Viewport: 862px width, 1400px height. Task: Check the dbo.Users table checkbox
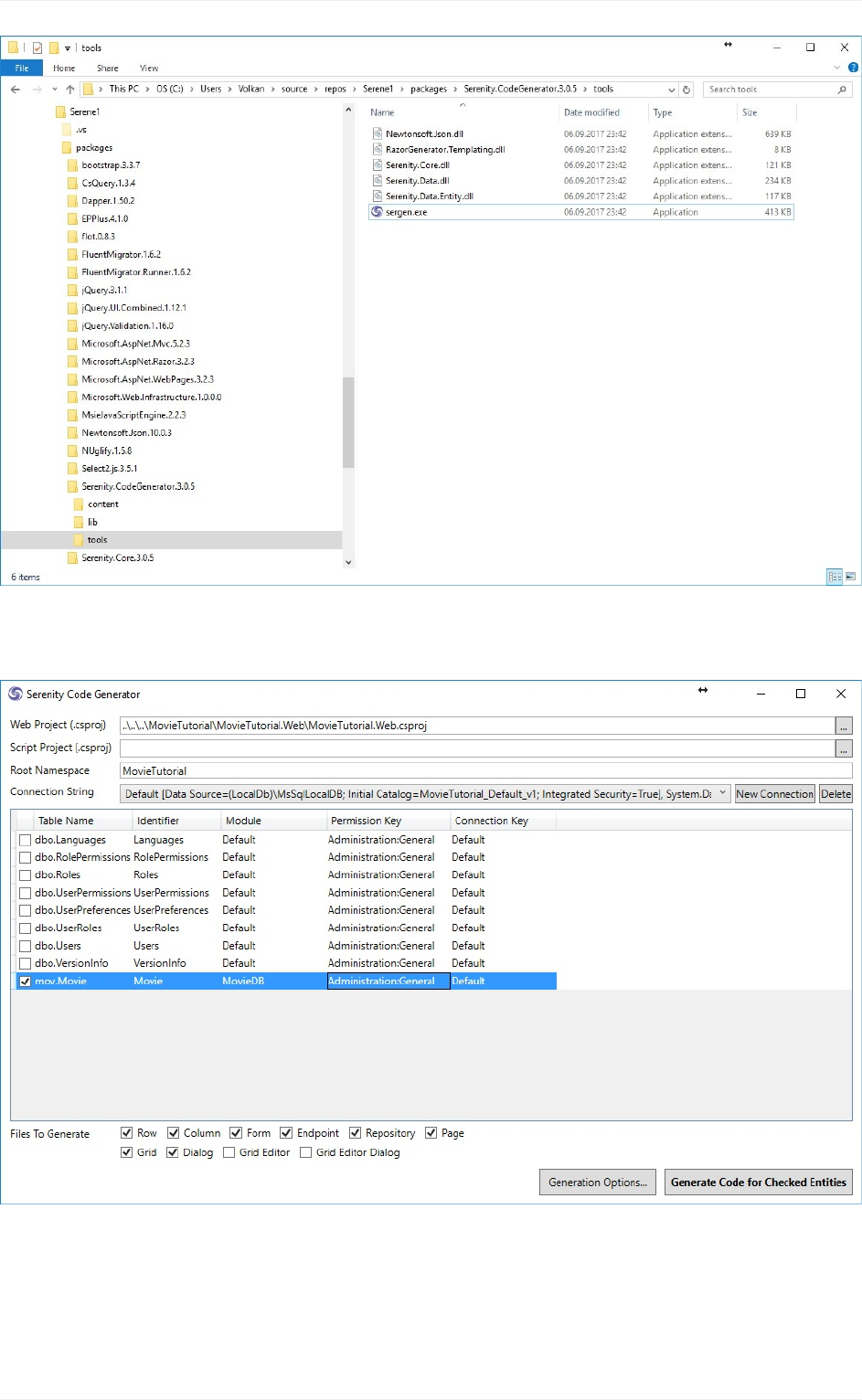click(x=26, y=946)
